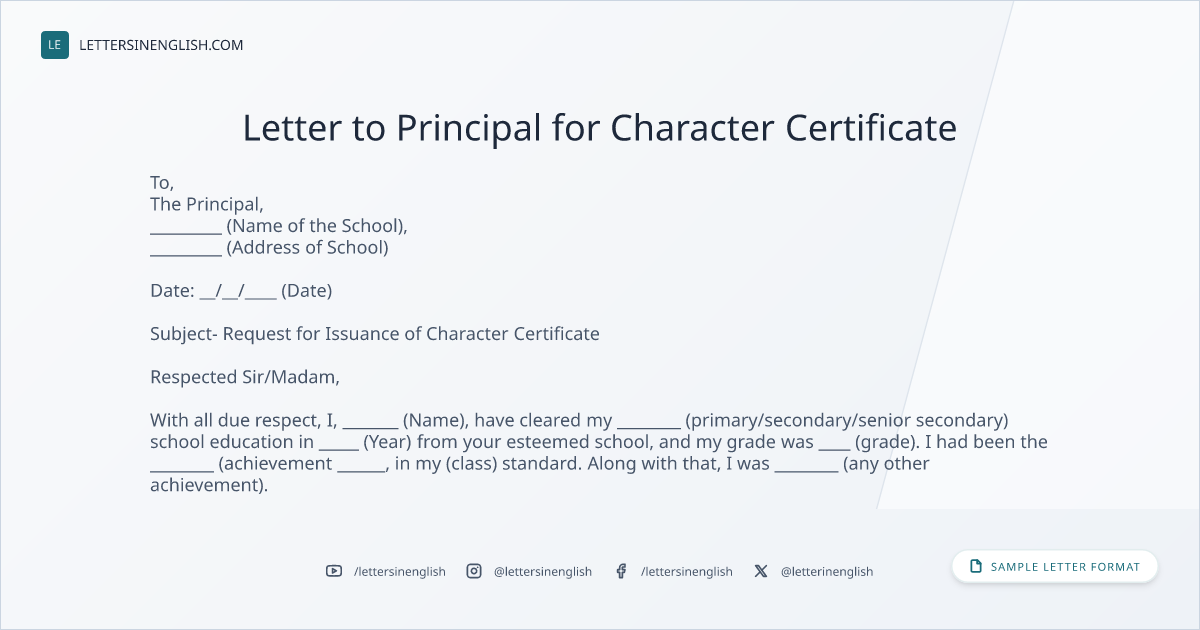Open the @lettersinenglish Instagram handle

coord(543,571)
